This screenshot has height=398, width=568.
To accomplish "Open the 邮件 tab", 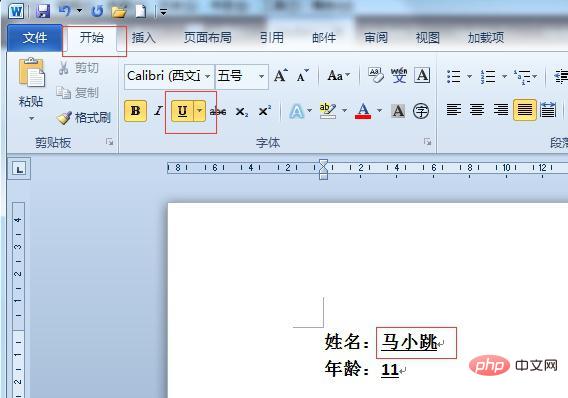I will 324,38.
